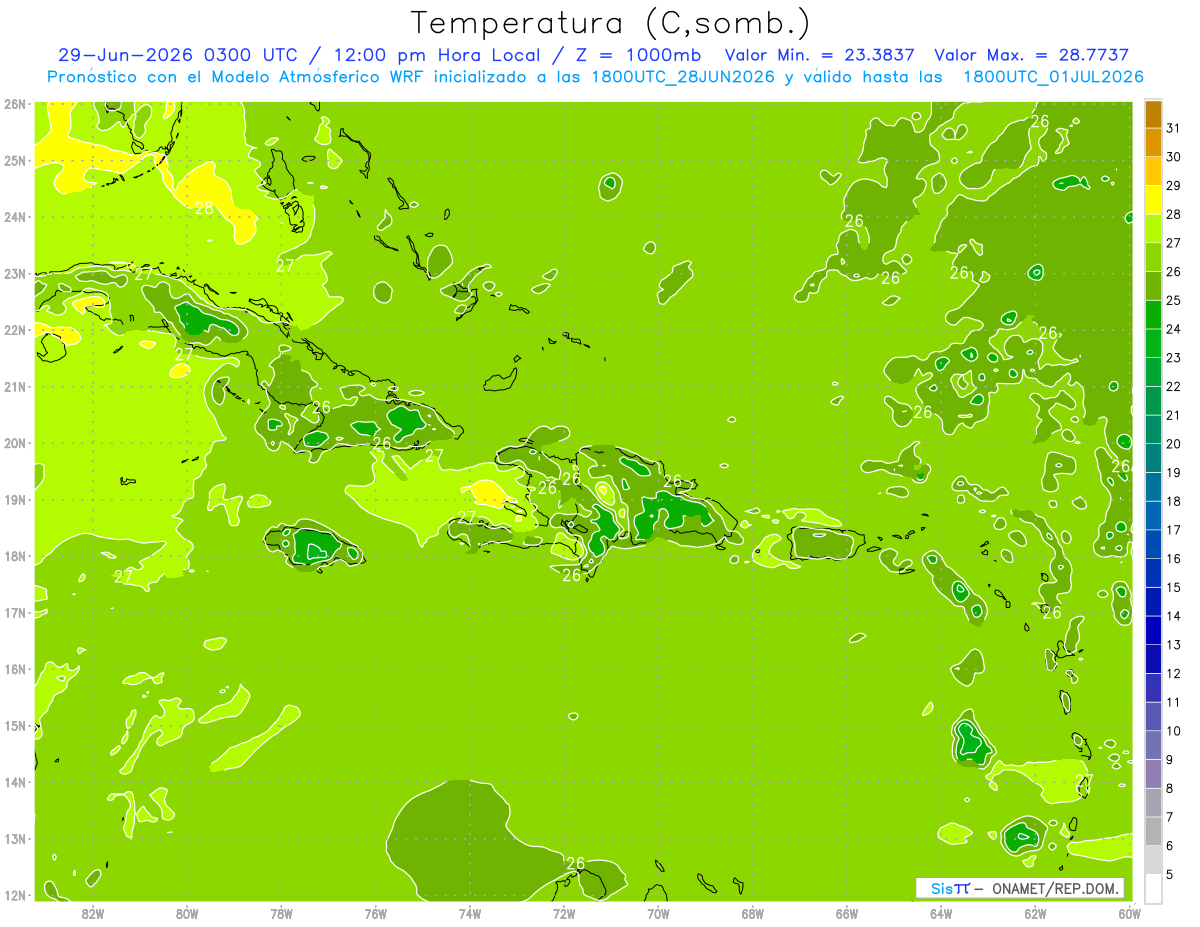
Task: Click the colorbar label "30"
Action: click(1173, 157)
